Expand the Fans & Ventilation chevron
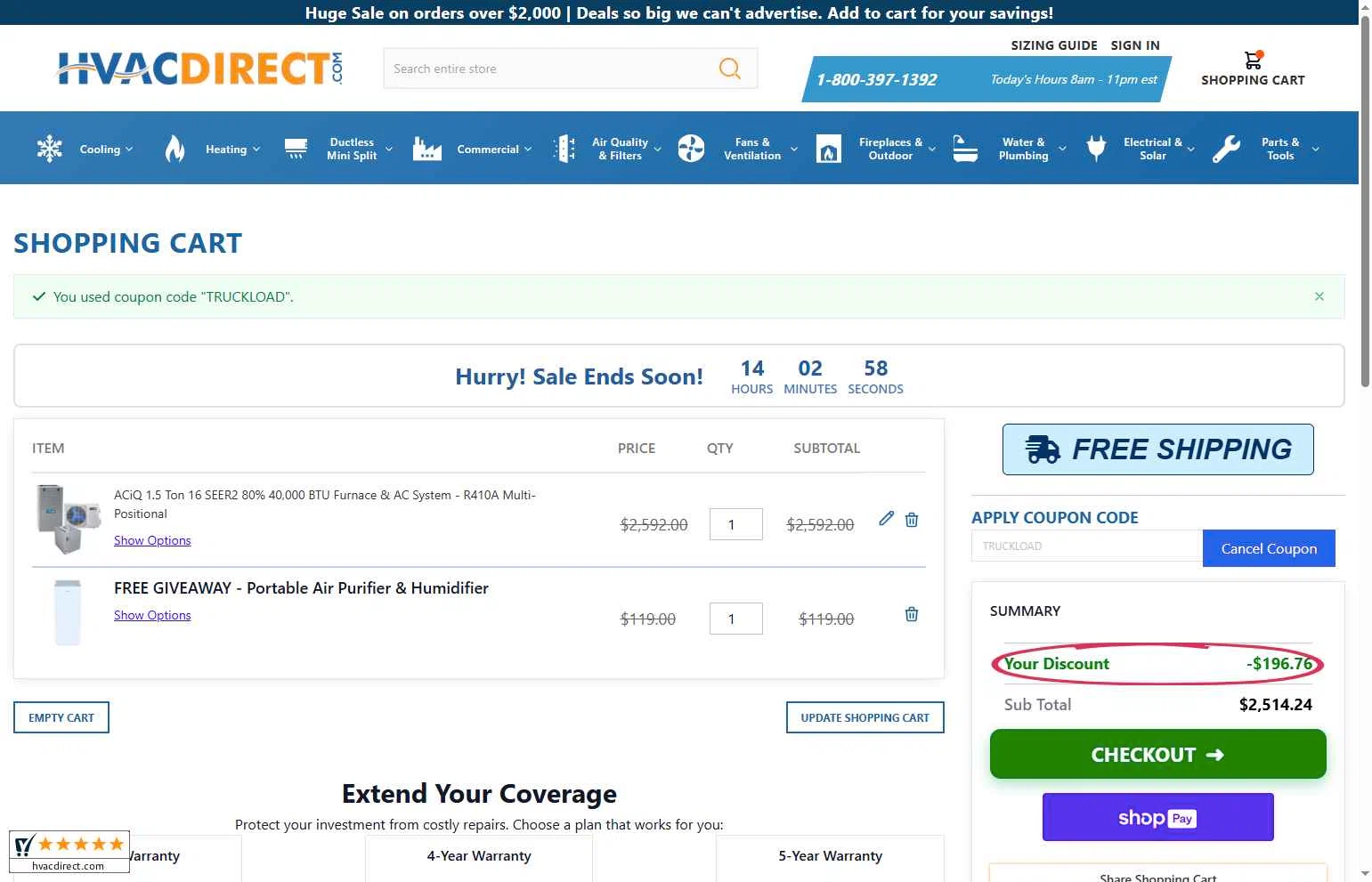Screen dimensions: 1372x882 click(794, 150)
